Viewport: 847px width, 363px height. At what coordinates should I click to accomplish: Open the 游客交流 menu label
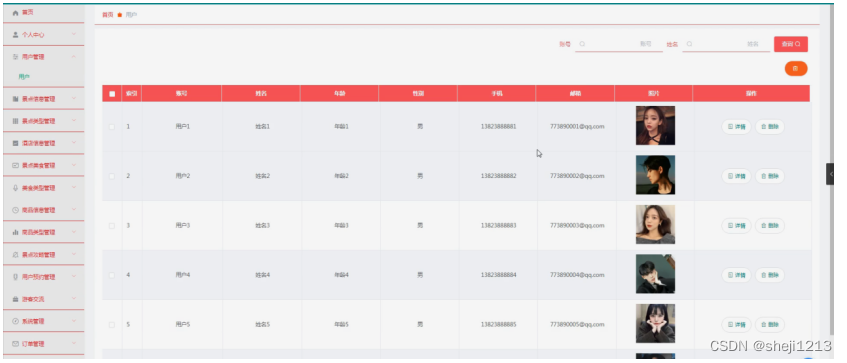tap(33, 299)
